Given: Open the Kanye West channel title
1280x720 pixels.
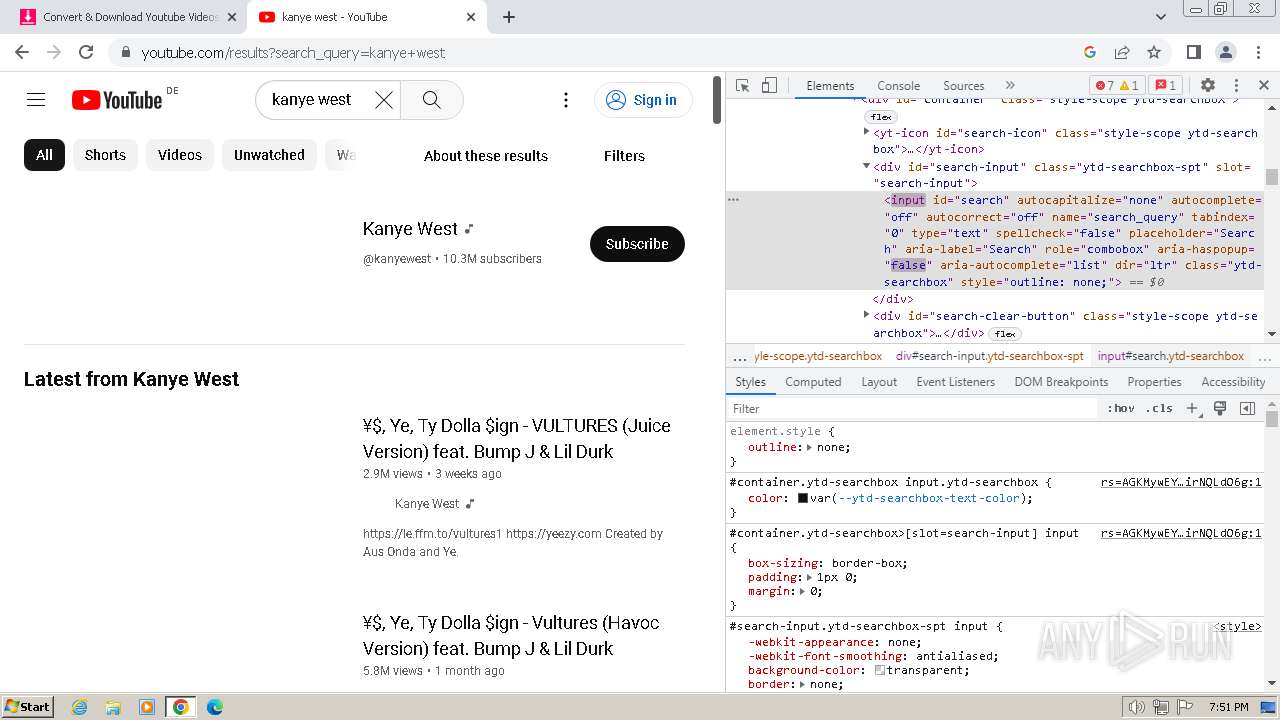Looking at the screenshot, I should (410, 229).
